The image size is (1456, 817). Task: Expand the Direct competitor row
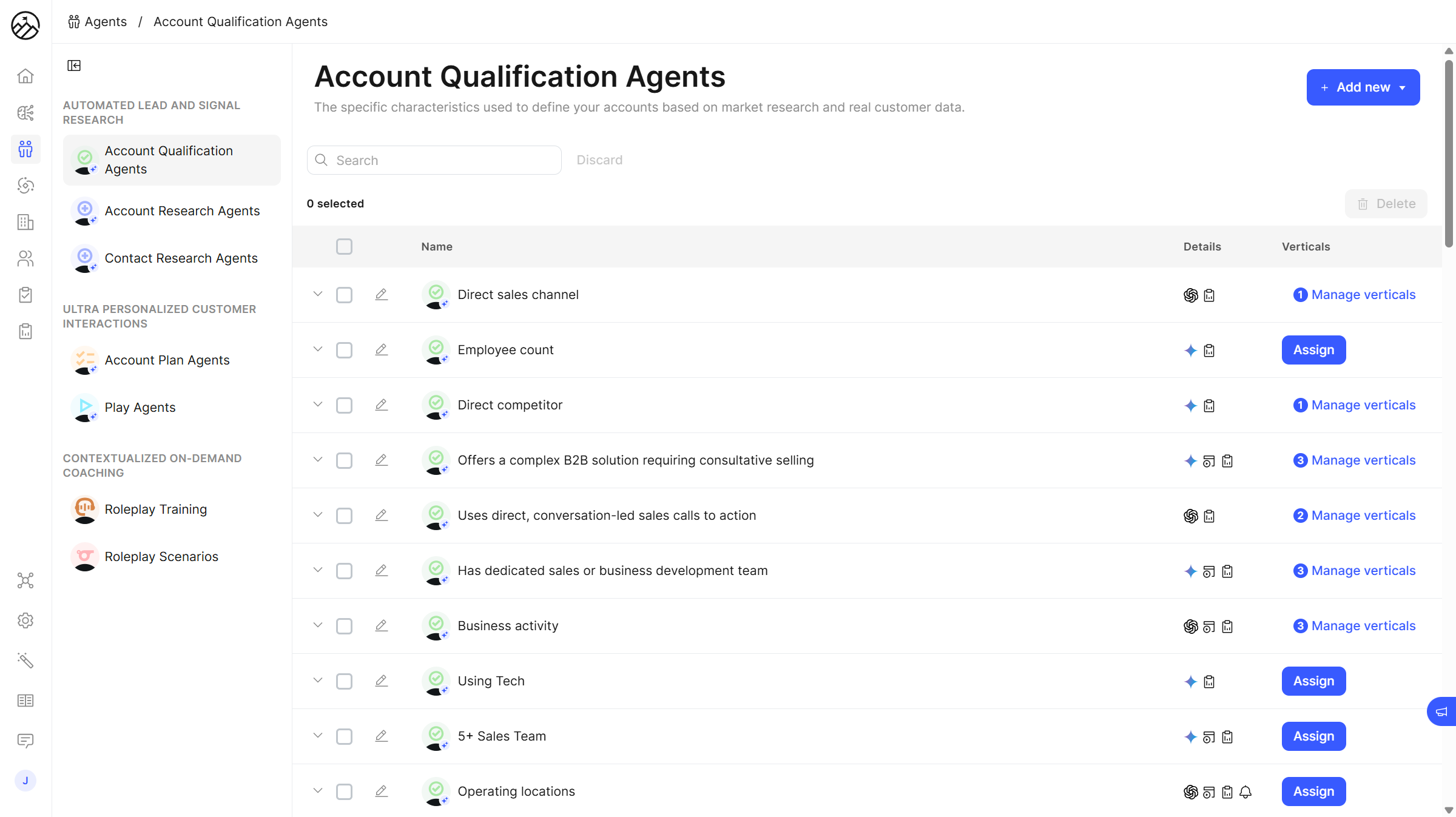[x=317, y=405]
